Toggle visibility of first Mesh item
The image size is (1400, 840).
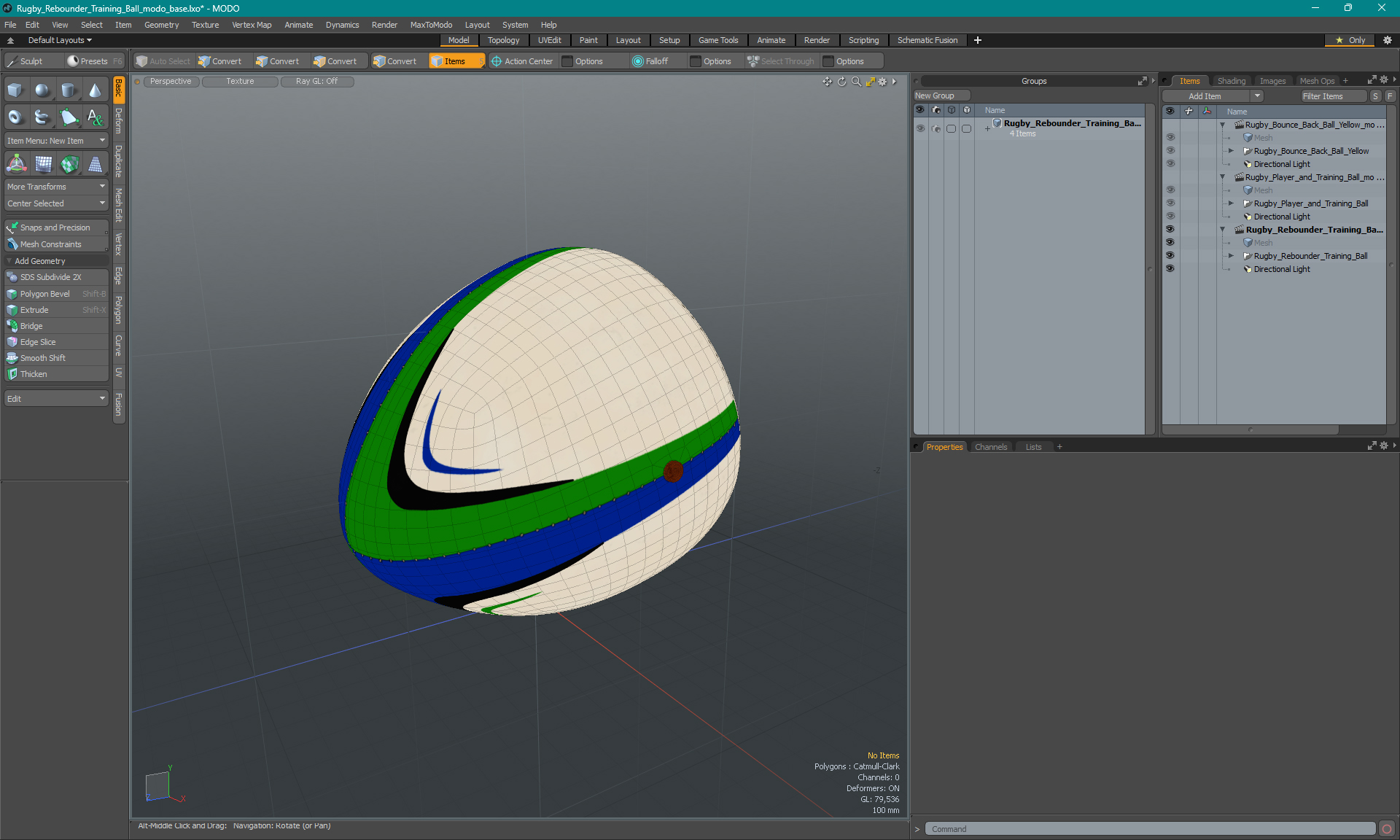(x=1170, y=138)
